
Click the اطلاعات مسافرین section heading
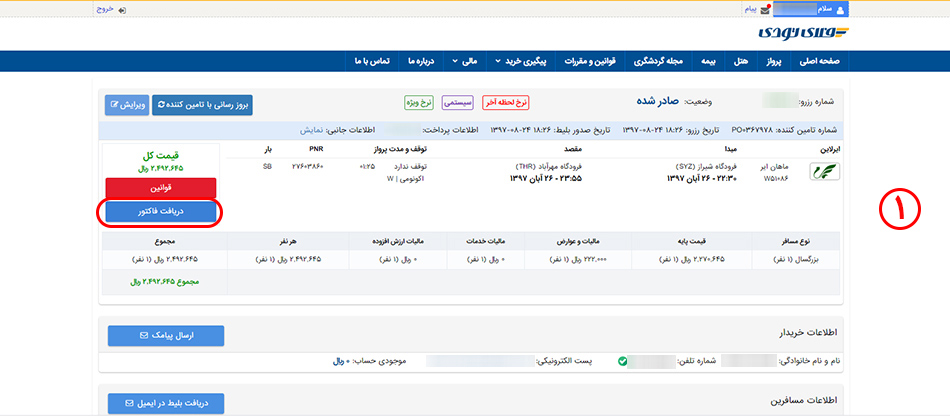803,401
